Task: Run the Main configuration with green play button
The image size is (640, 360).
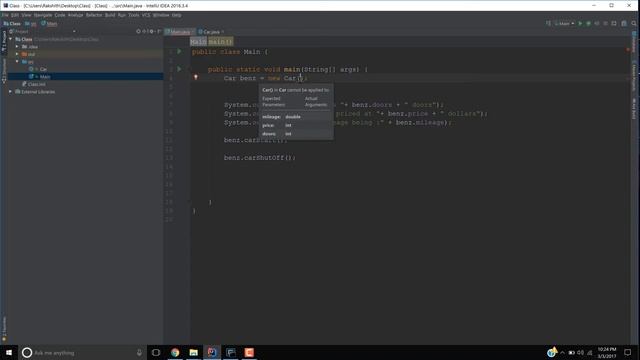Action: tap(580, 24)
